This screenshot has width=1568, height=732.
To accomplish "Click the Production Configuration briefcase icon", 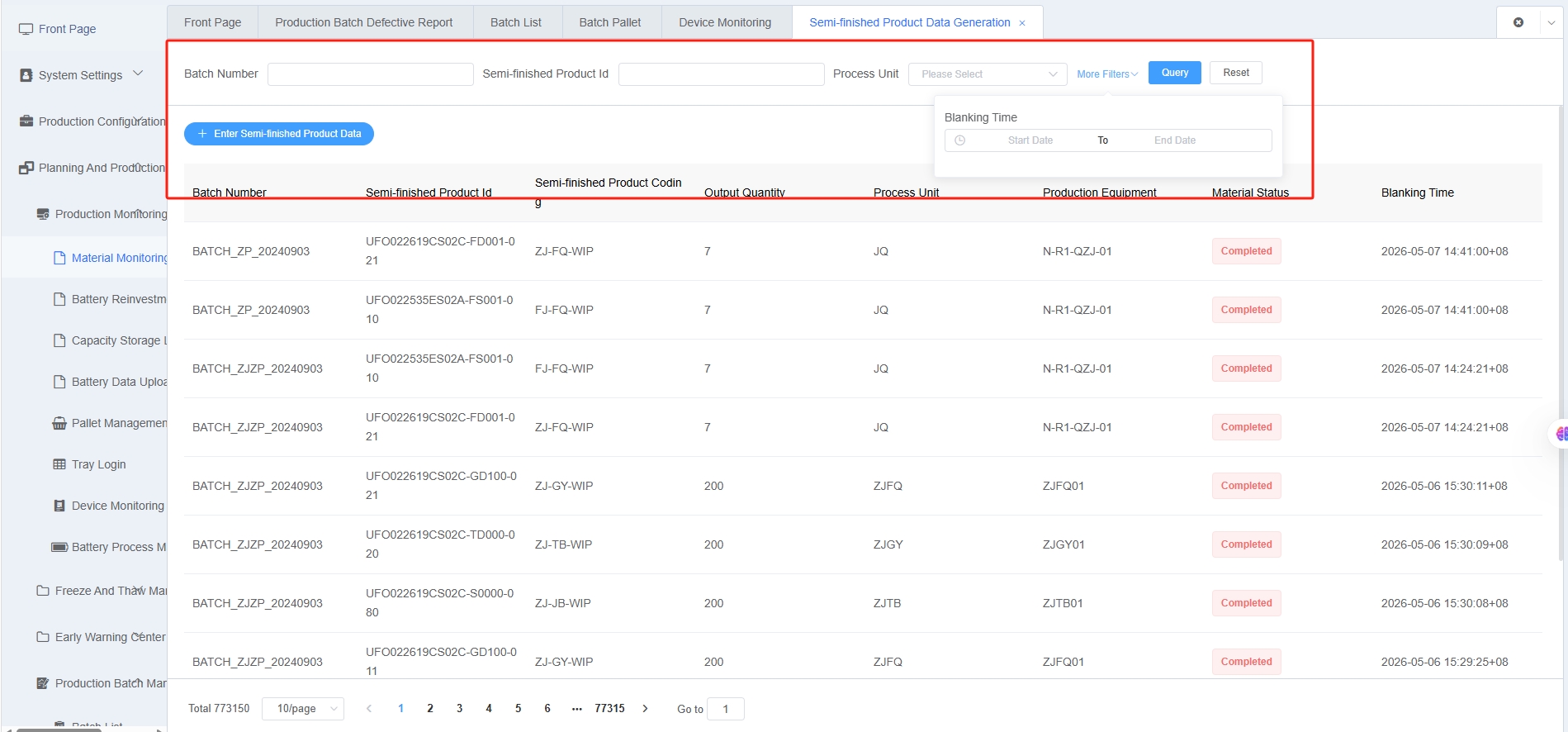I will click(26, 121).
